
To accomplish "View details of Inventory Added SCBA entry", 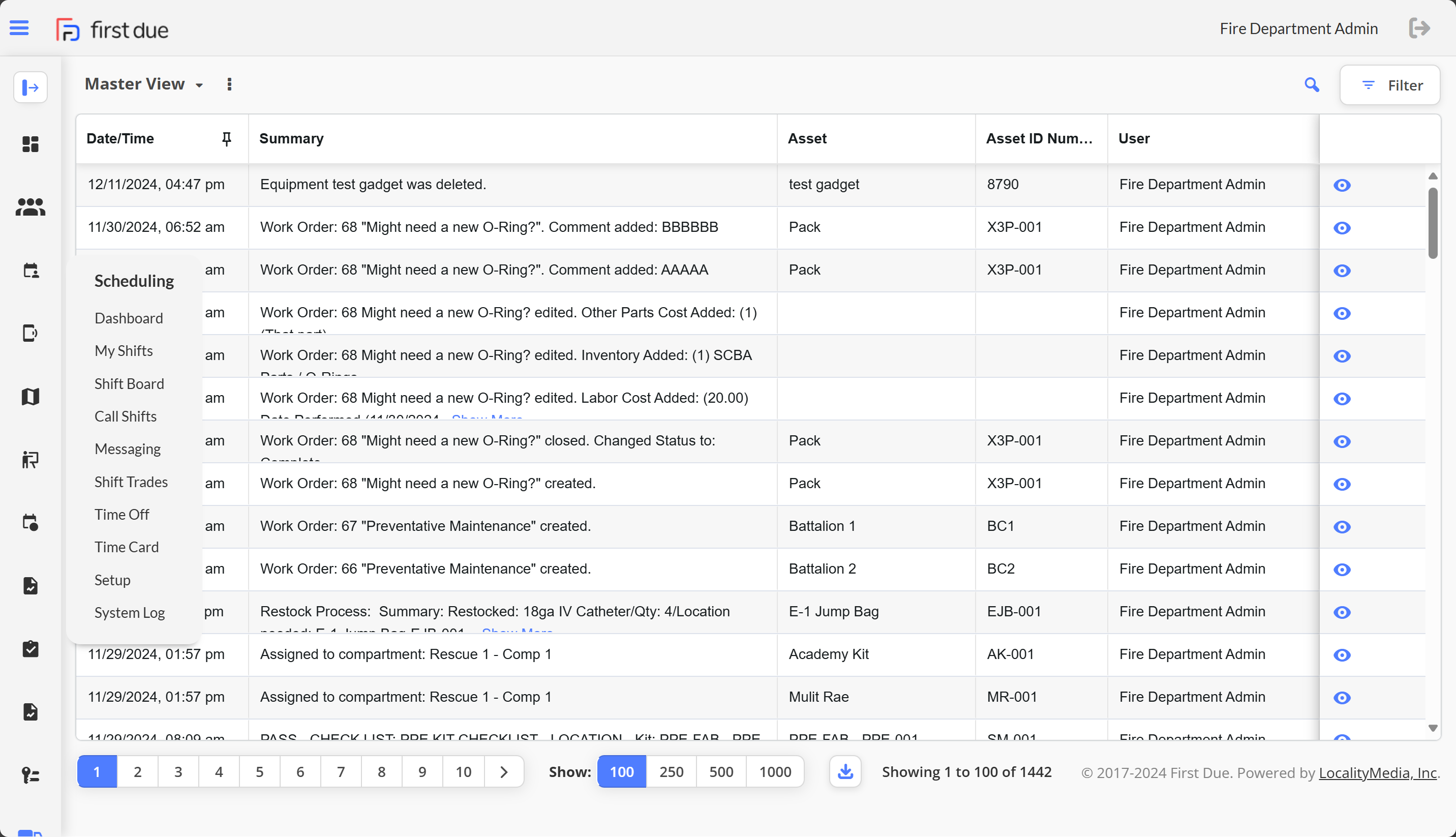I will pos(1342,356).
